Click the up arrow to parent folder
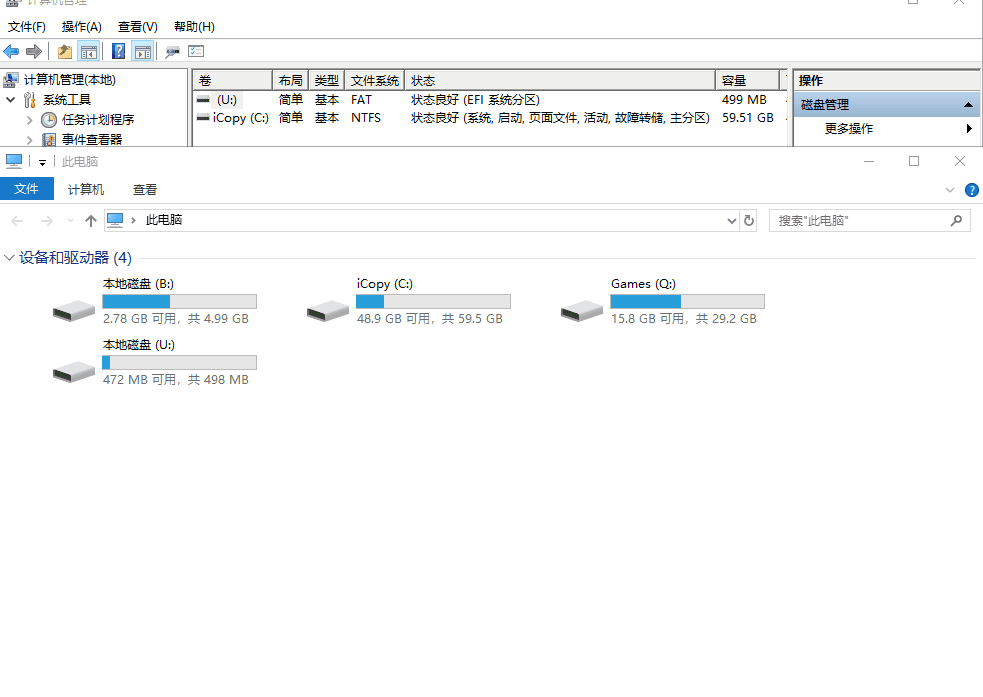 click(91, 220)
